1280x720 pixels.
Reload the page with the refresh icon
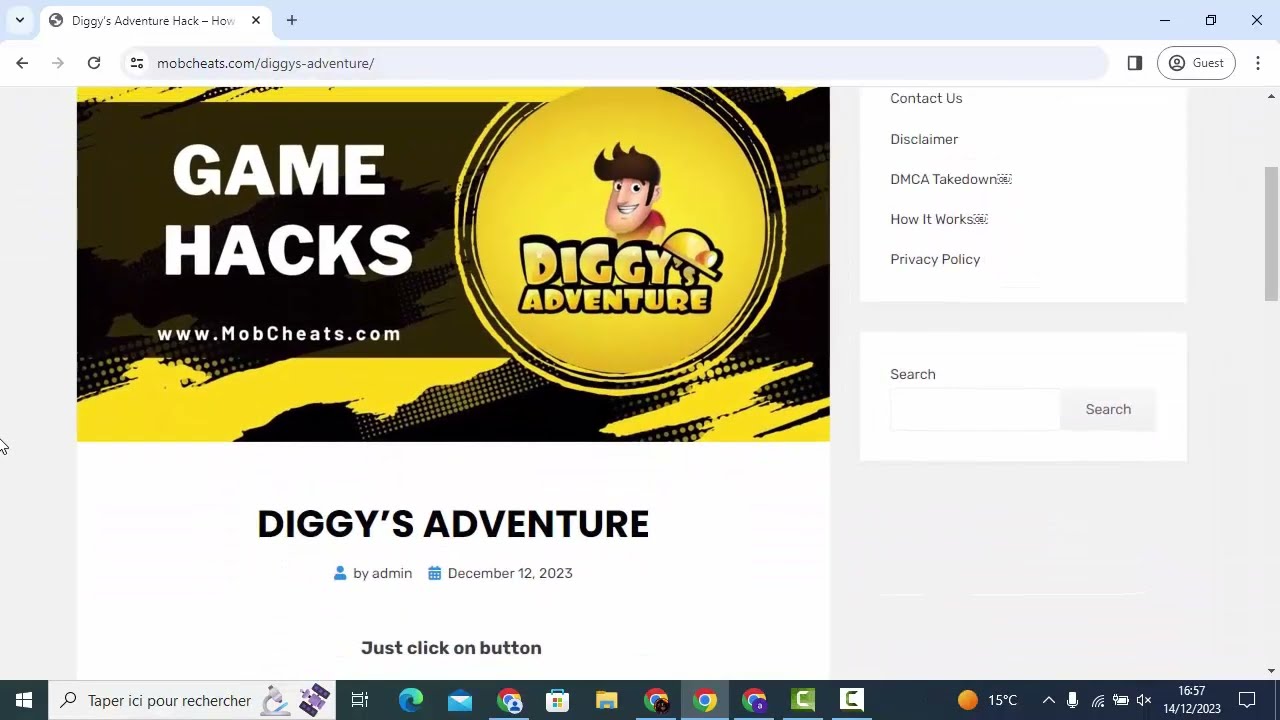point(94,63)
